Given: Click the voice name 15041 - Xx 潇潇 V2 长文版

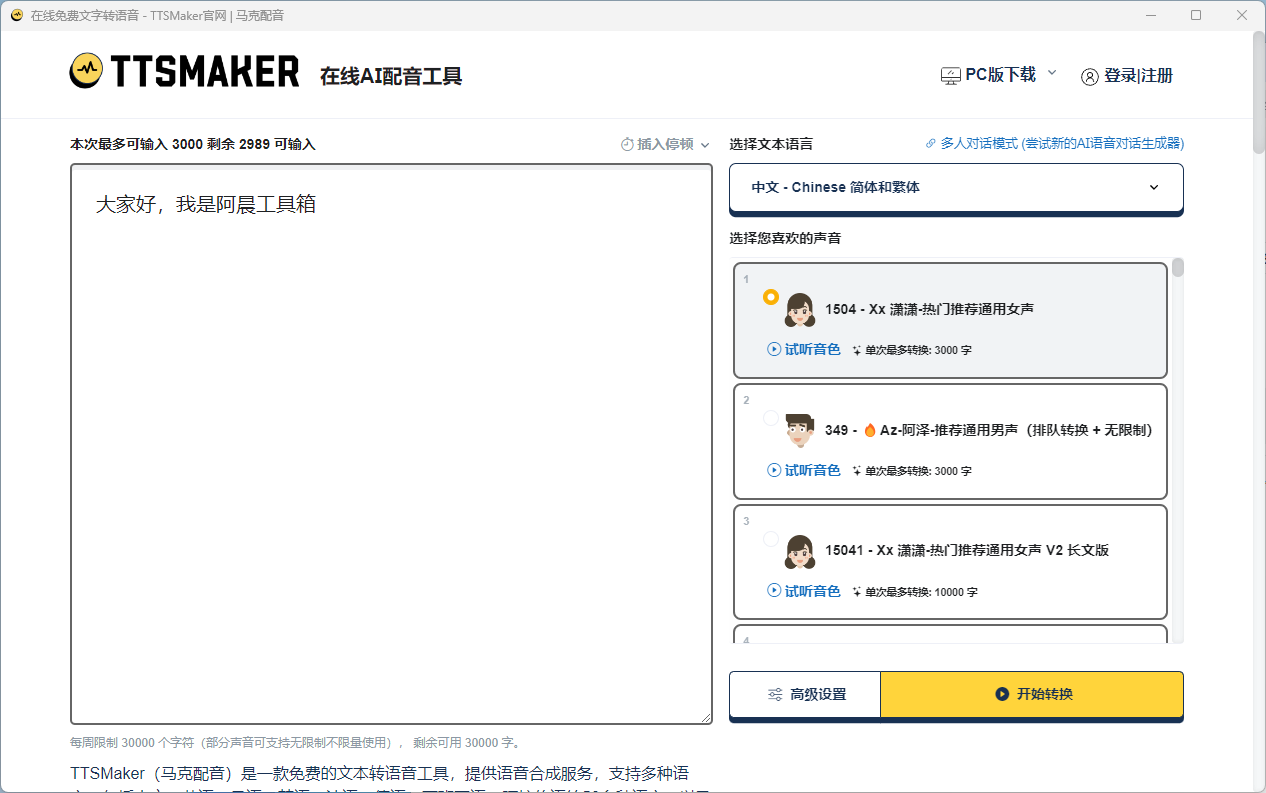Looking at the screenshot, I should [967, 550].
